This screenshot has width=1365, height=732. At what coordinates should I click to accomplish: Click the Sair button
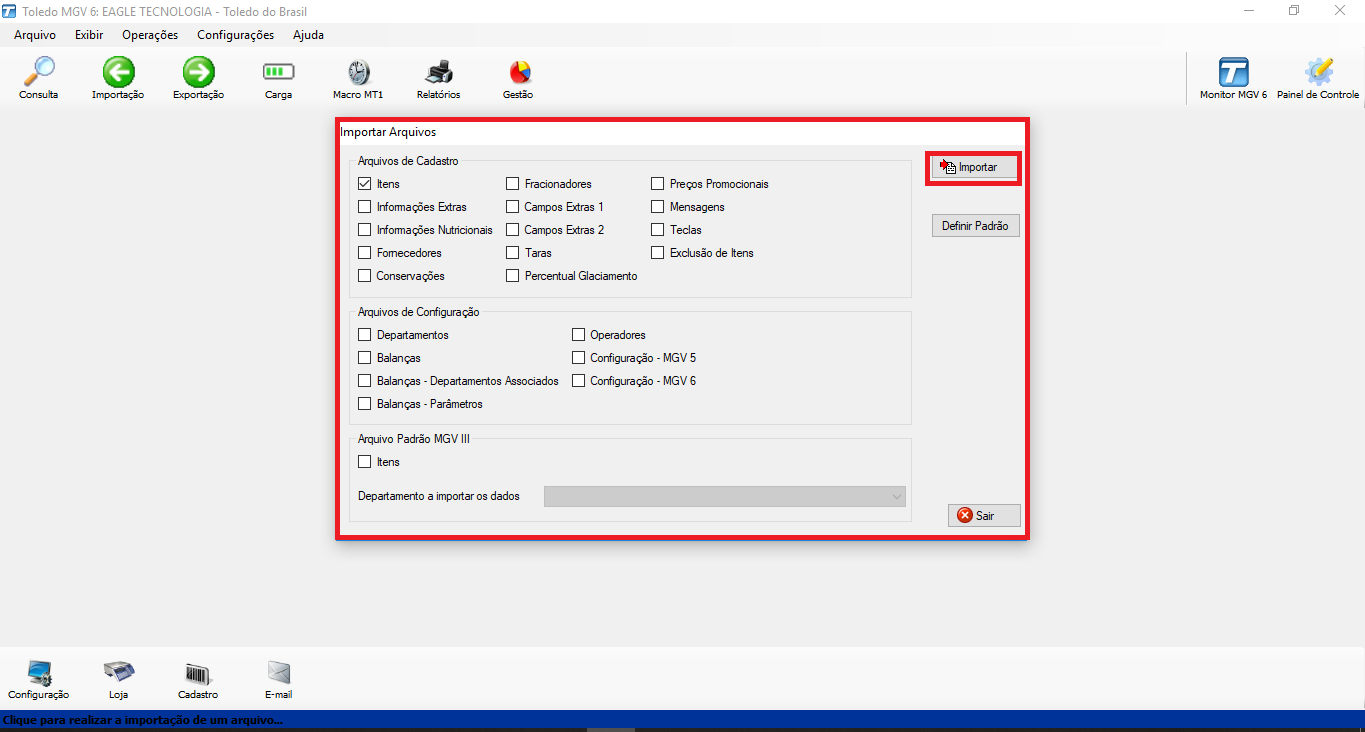click(x=984, y=516)
